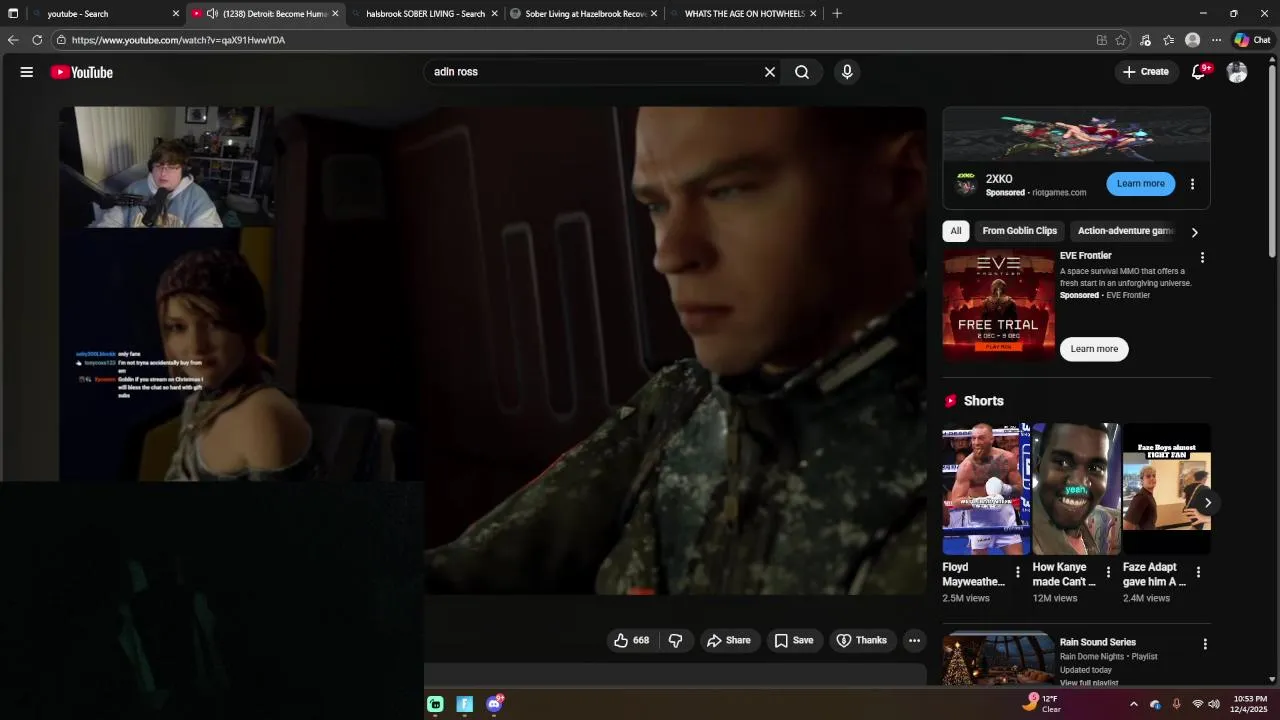Reload the current page
The height and width of the screenshot is (720, 1280).
pyautogui.click(x=37, y=40)
